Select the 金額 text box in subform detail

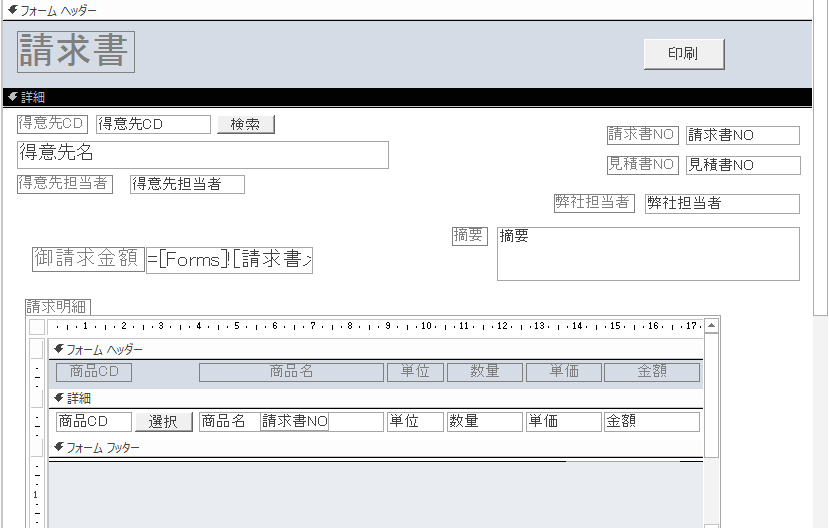click(651, 422)
